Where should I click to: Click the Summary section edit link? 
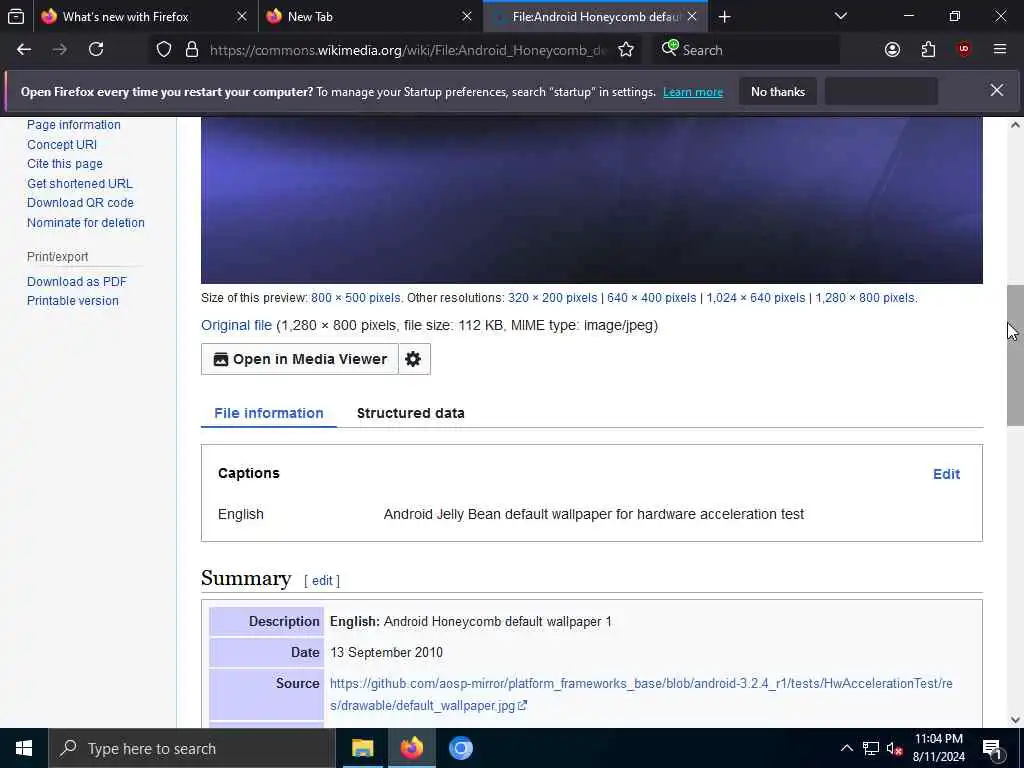322,581
